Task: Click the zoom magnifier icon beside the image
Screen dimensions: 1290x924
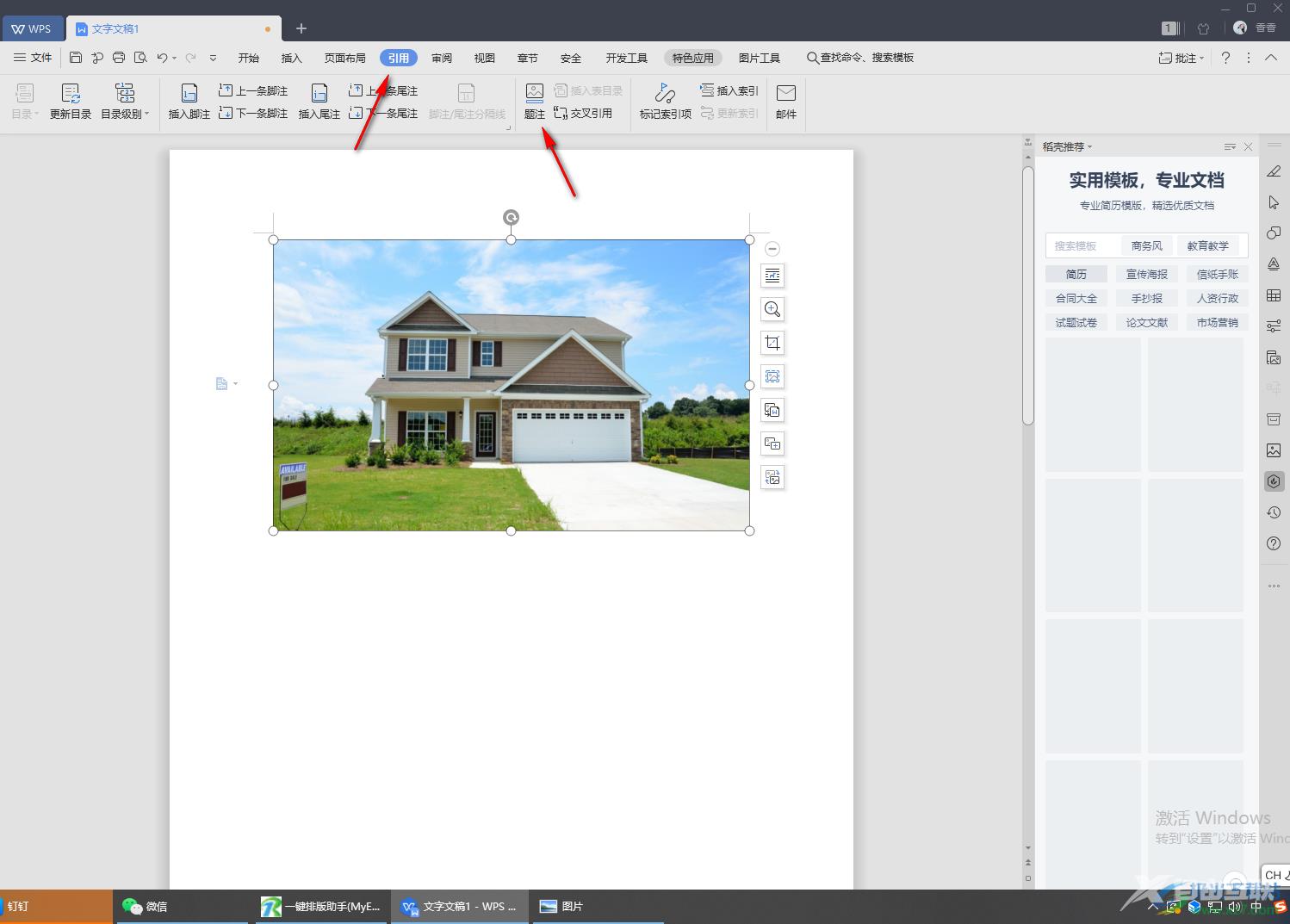Action: point(772,309)
